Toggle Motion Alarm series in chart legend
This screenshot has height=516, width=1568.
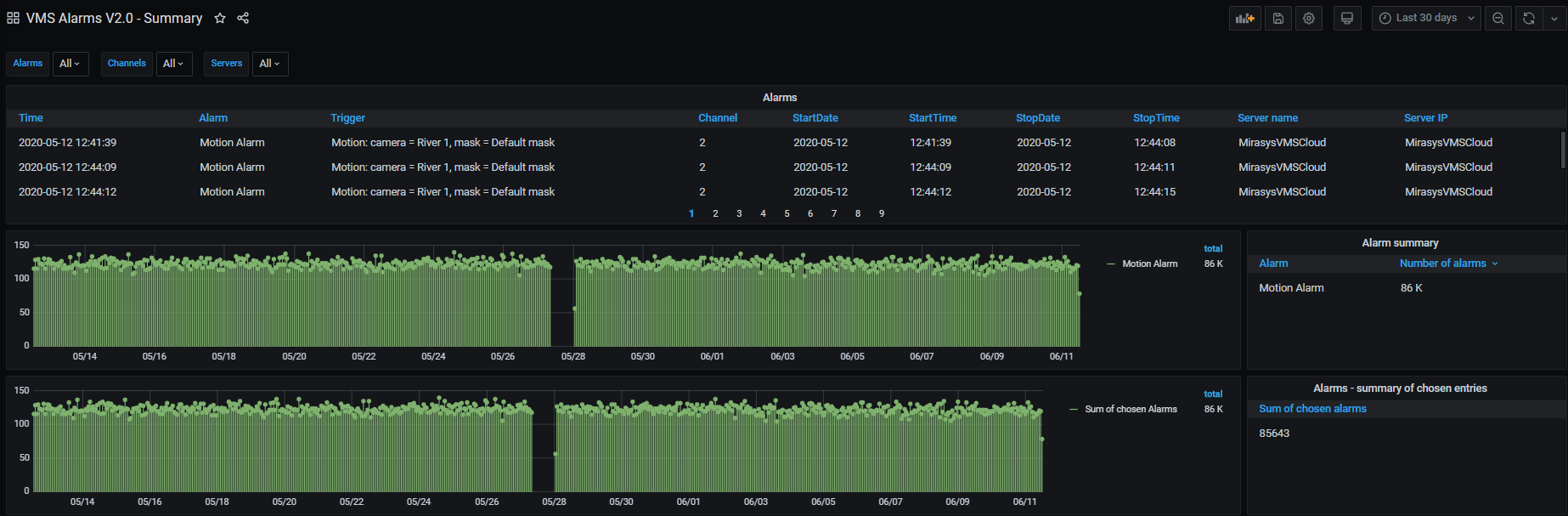[1149, 264]
